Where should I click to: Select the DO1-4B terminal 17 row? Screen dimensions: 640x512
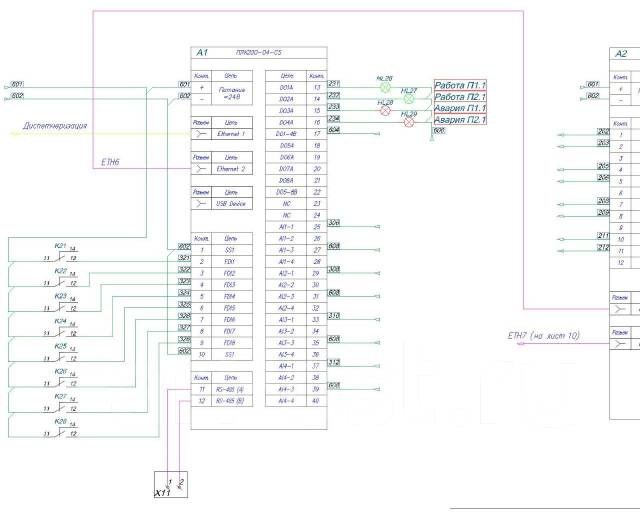tap(300, 133)
